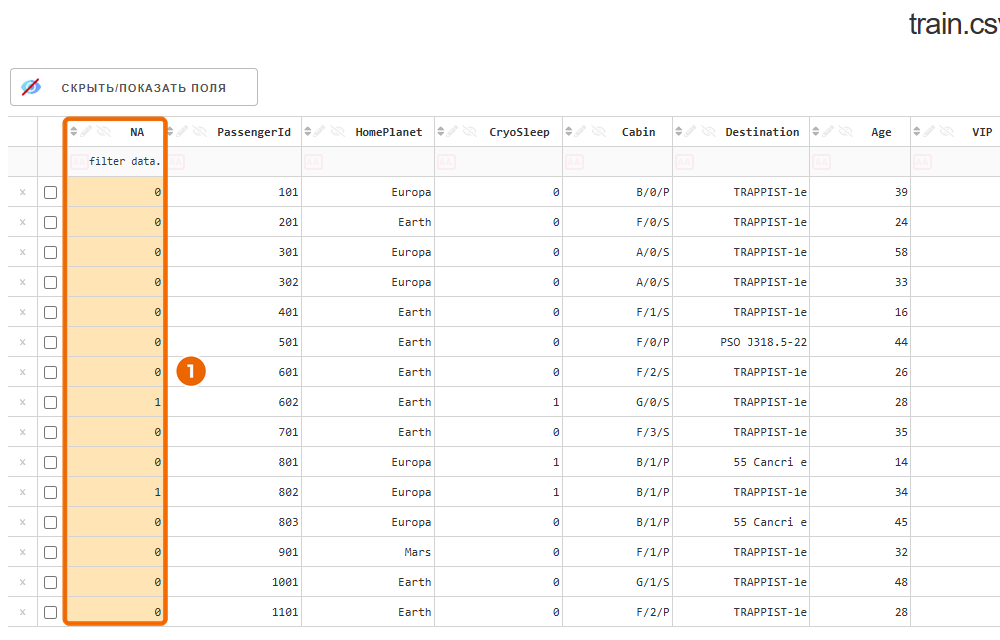This screenshot has width=1000, height=640.
Task: Check the box for PassengerId 201 row
Action: click(50, 222)
